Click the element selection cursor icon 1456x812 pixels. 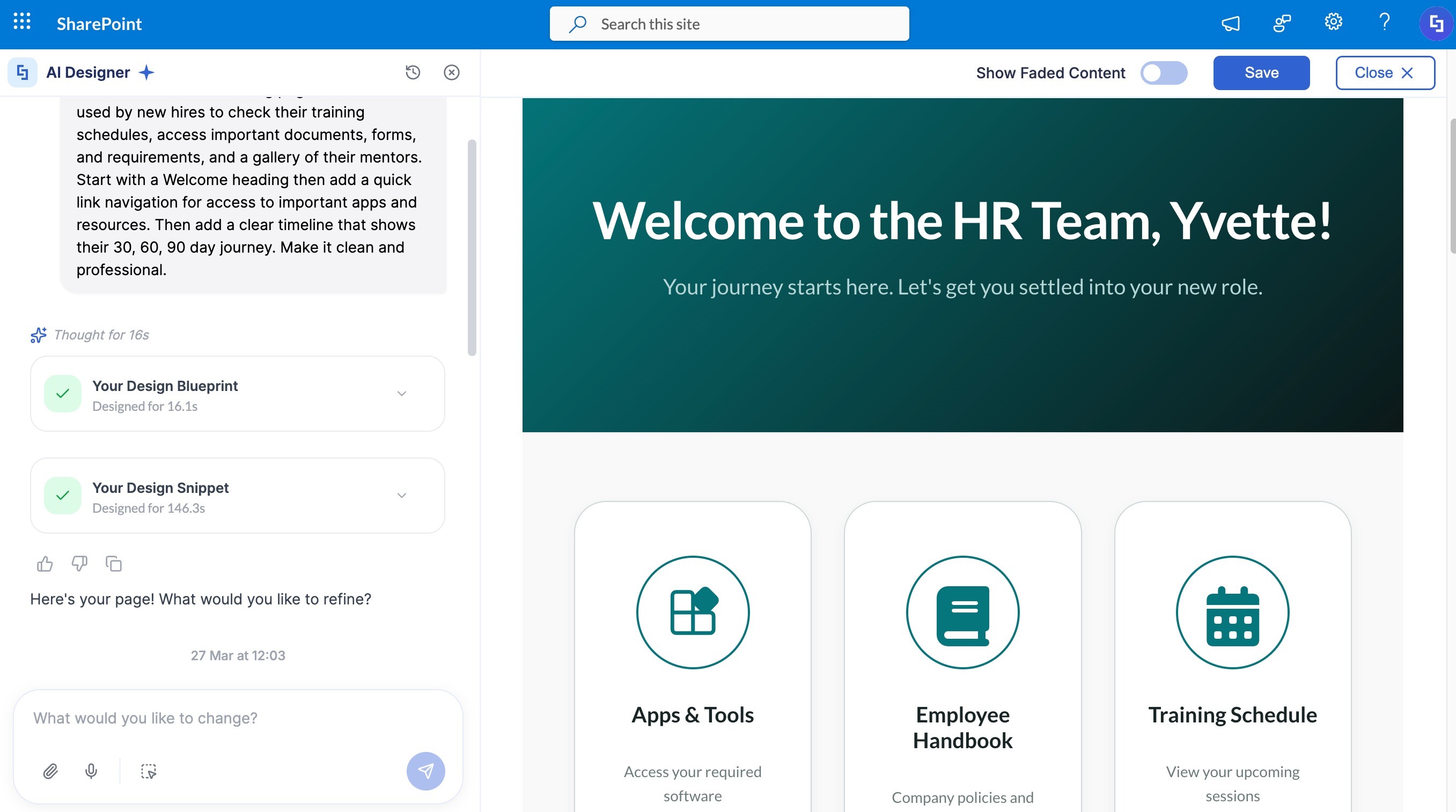(x=149, y=771)
